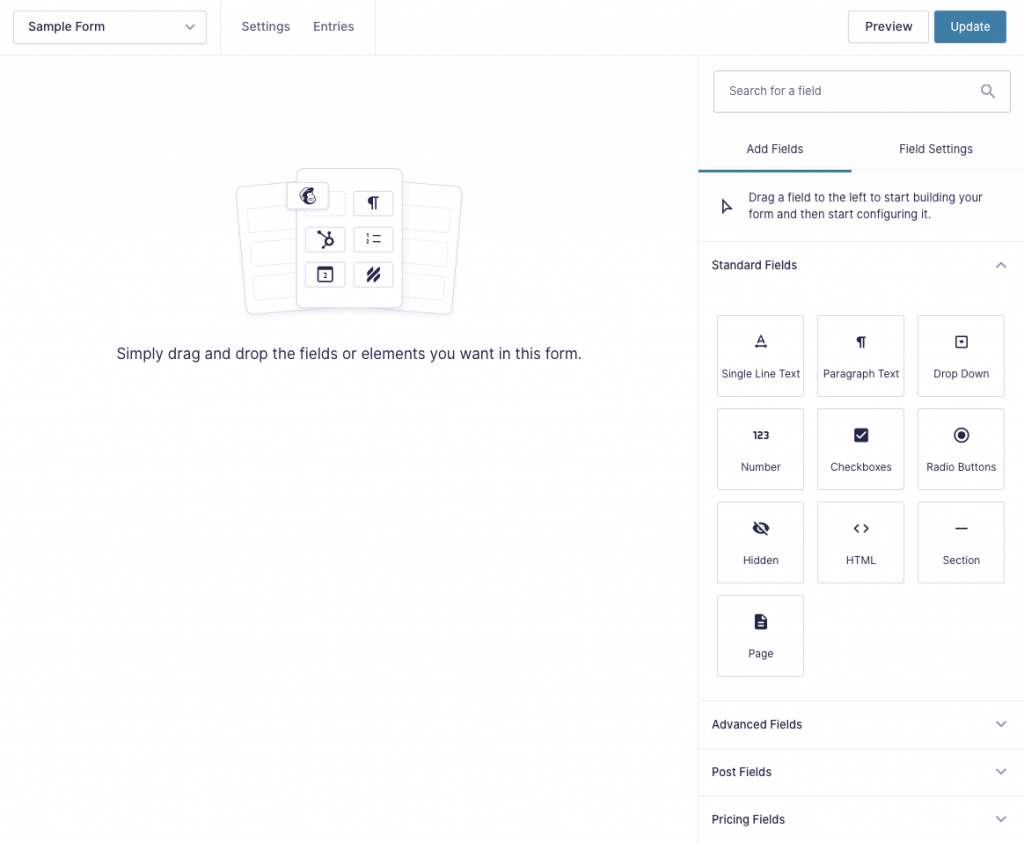Select the HTML field icon
Screen dimensions: 1024x843
click(x=860, y=542)
